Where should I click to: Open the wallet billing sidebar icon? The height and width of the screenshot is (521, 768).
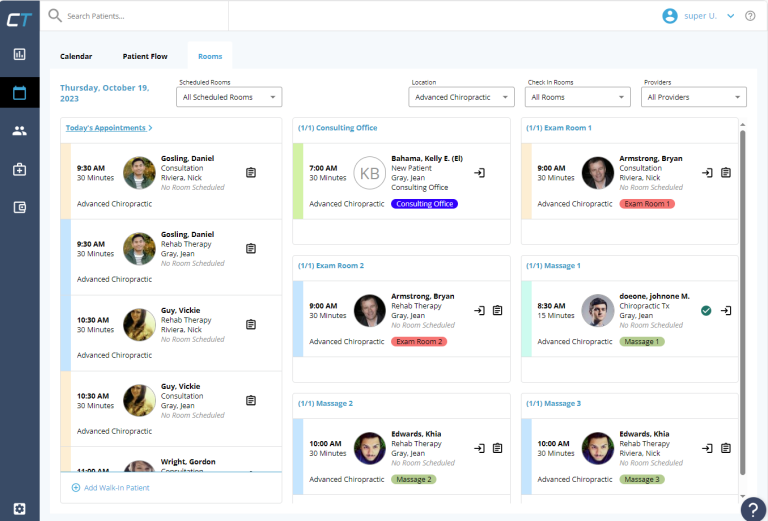(19, 207)
